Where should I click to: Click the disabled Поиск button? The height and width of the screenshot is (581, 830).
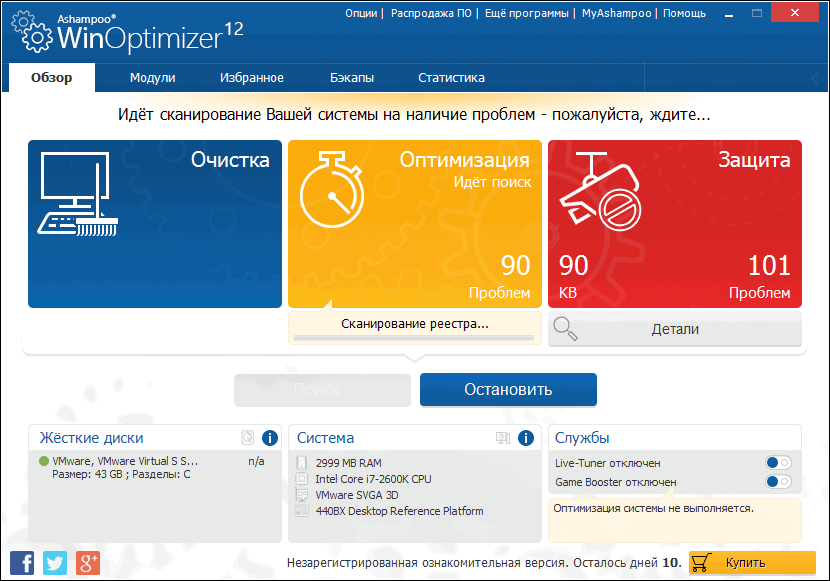click(322, 390)
